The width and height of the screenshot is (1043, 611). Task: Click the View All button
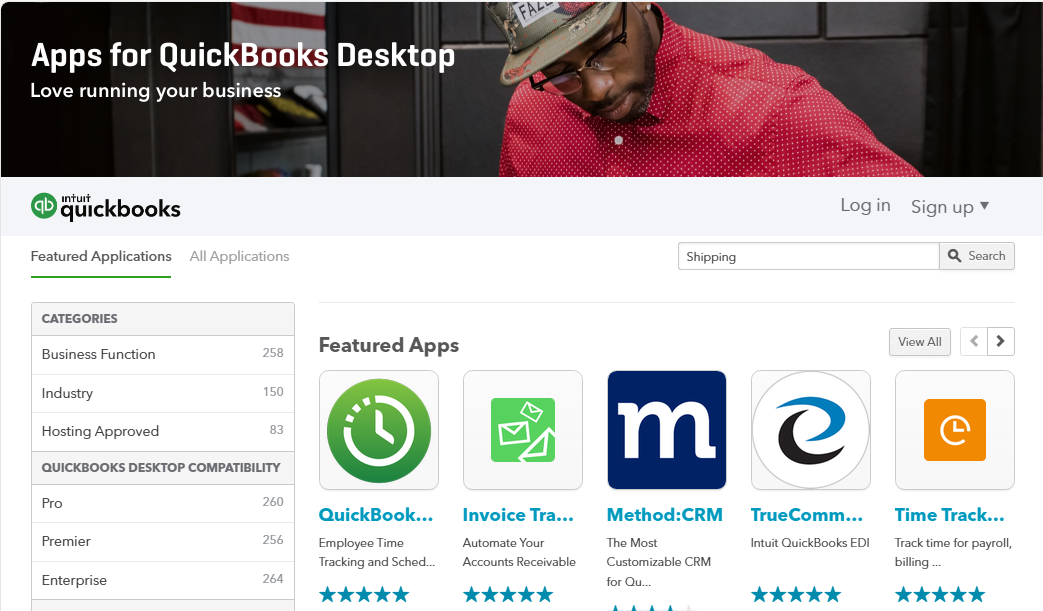tap(920, 342)
